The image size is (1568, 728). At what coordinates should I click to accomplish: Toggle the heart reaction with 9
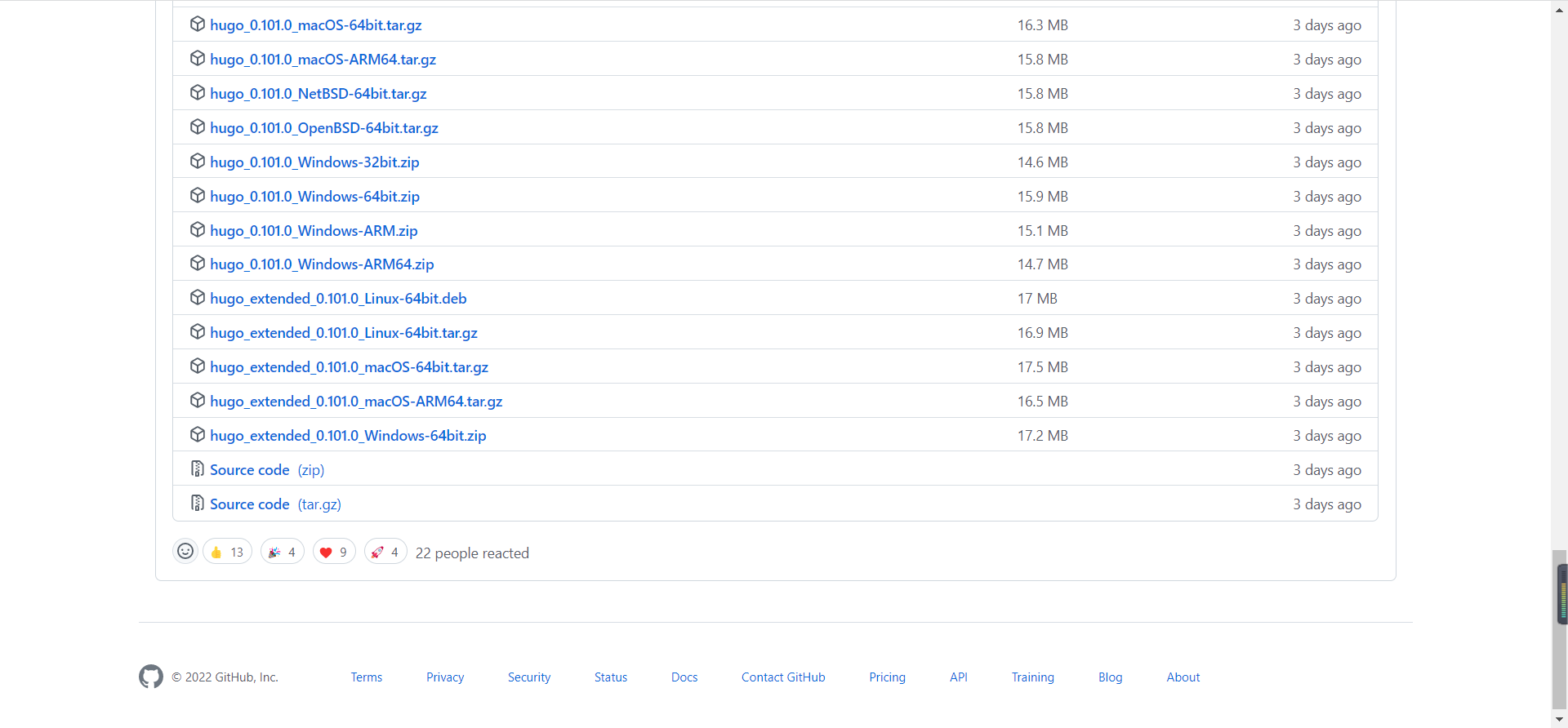334,552
